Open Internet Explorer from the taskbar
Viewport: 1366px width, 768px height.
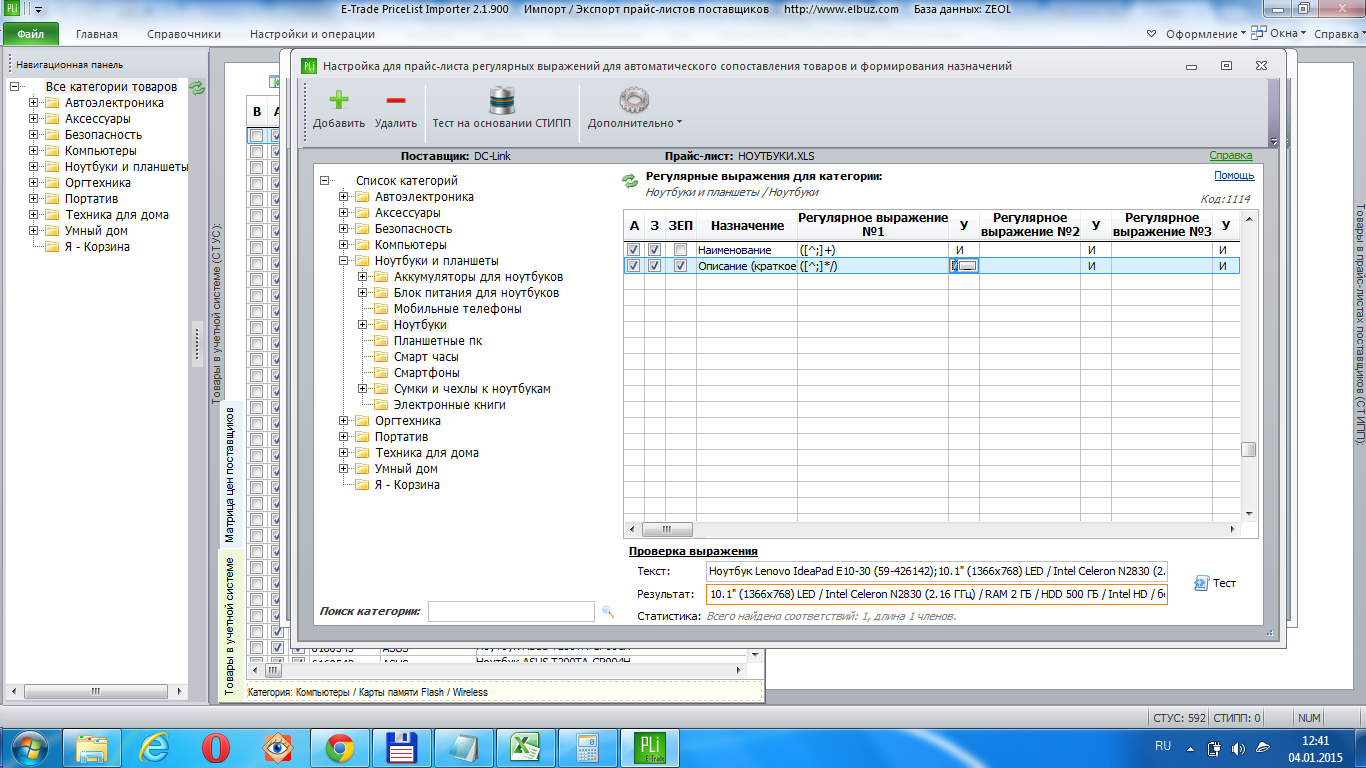coord(155,747)
